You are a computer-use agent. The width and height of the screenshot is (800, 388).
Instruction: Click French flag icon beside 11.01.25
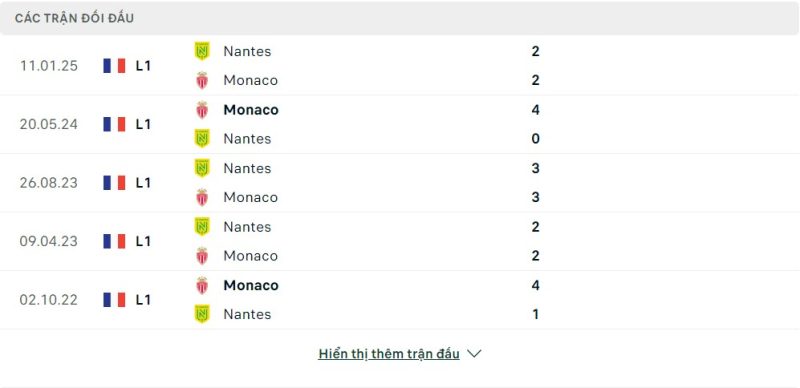click(x=114, y=66)
